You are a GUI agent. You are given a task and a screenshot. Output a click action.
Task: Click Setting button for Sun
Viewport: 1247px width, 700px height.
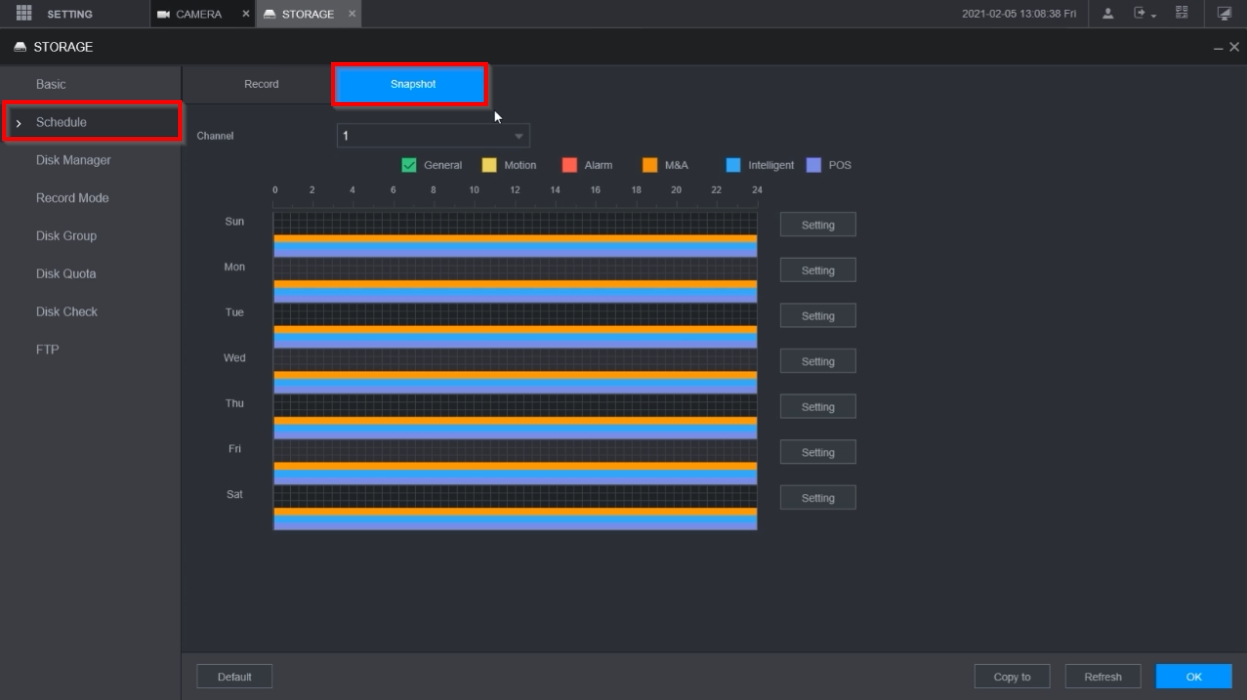click(x=818, y=225)
